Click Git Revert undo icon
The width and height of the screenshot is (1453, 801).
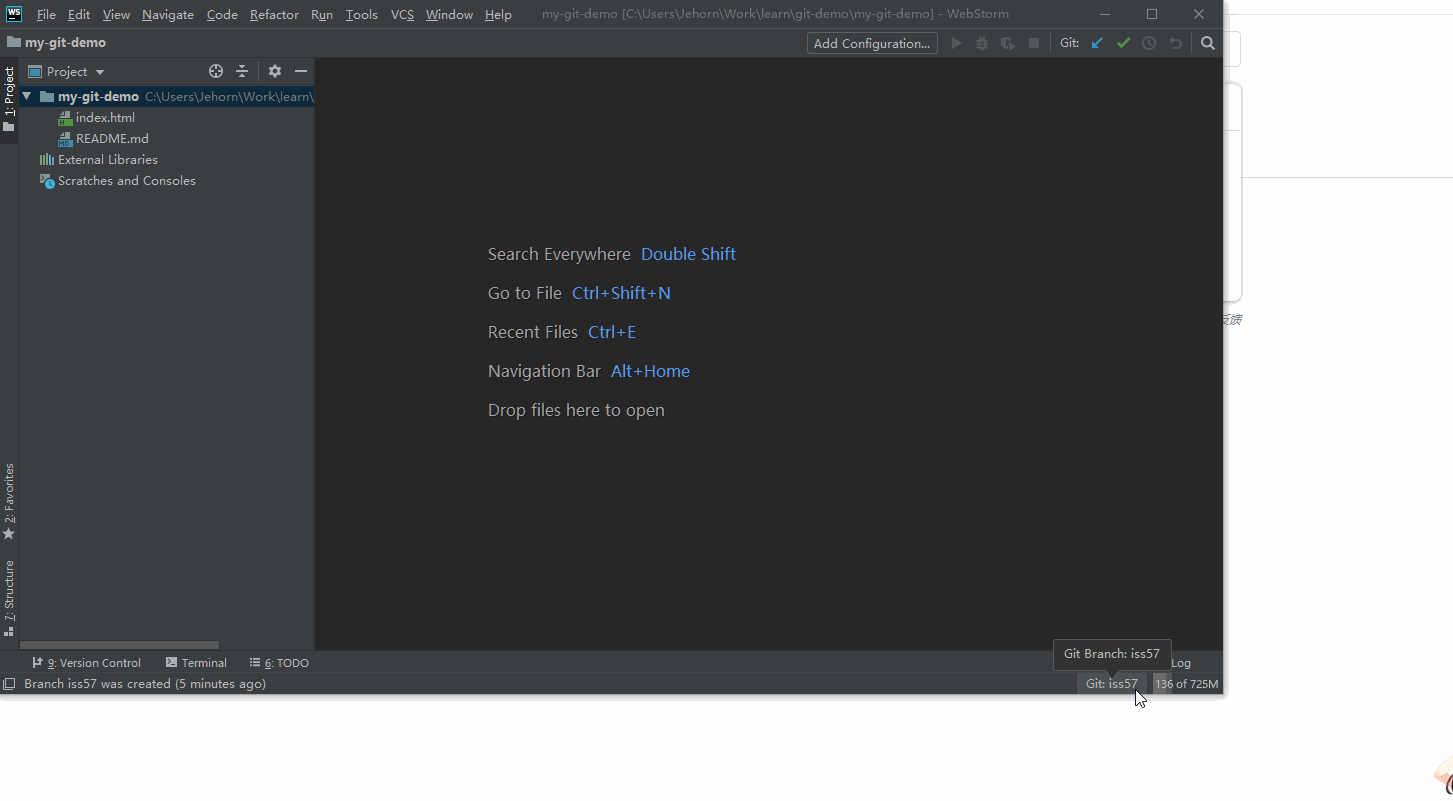[1176, 43]
